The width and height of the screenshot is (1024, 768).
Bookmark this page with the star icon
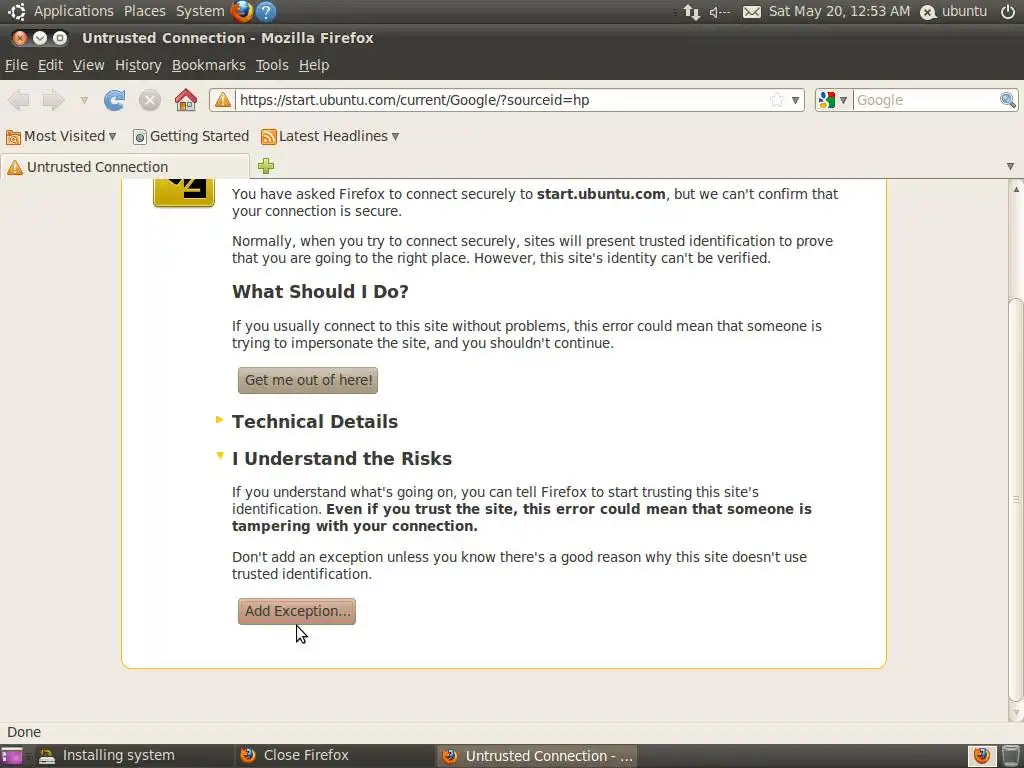[x=776, y=100]
